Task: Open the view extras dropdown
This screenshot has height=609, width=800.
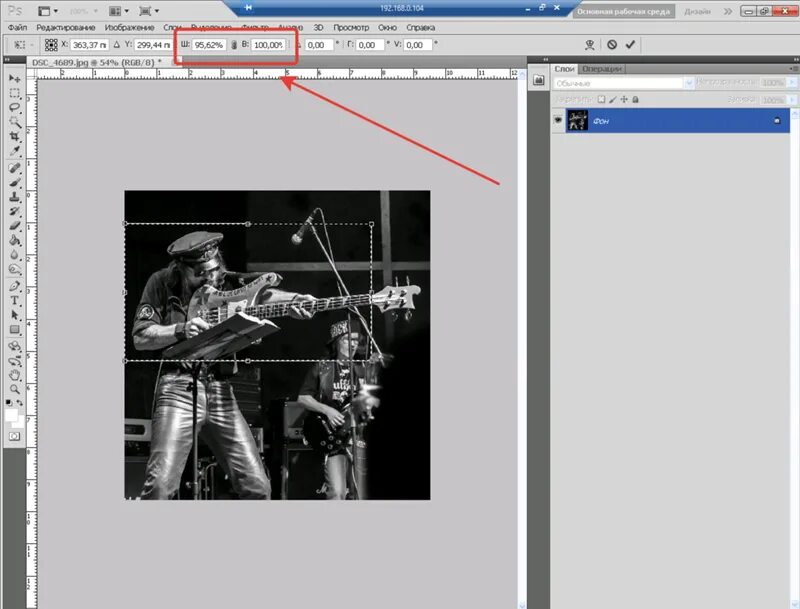Action: 48,10
